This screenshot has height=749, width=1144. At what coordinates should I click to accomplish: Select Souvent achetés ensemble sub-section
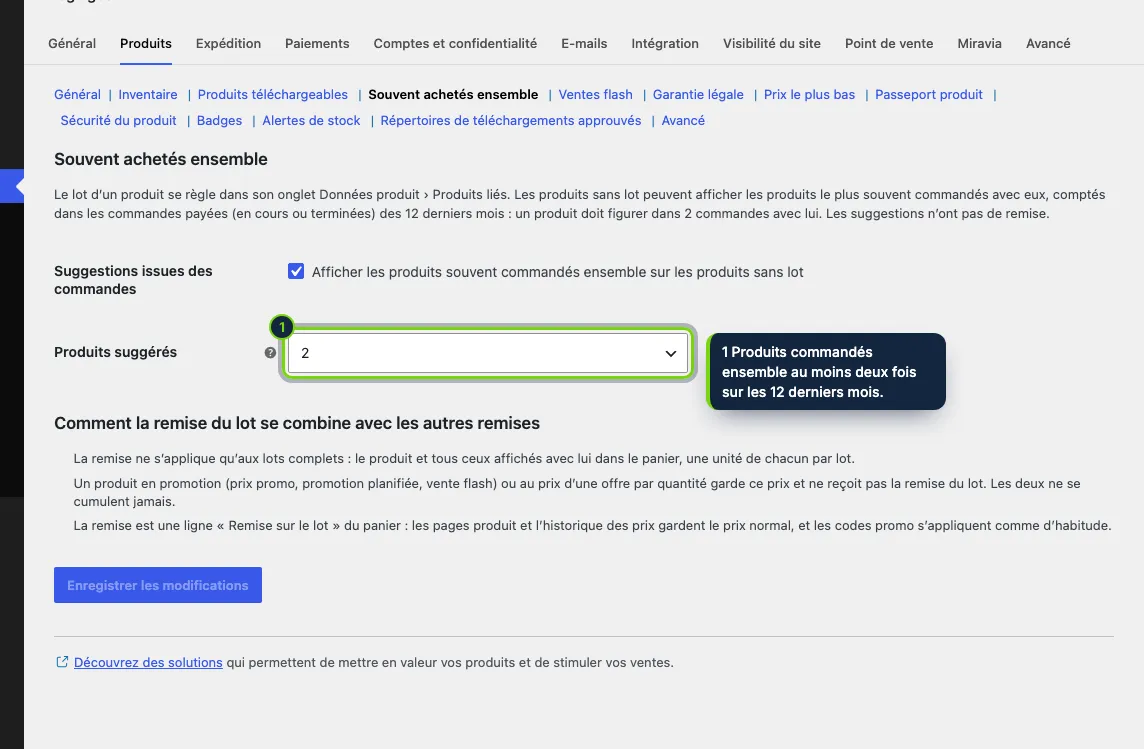[453, 94]
